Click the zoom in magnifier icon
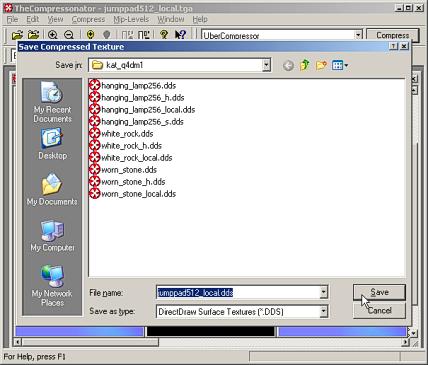Viewport: 428px width, 365px height. [x=53, y=34]
